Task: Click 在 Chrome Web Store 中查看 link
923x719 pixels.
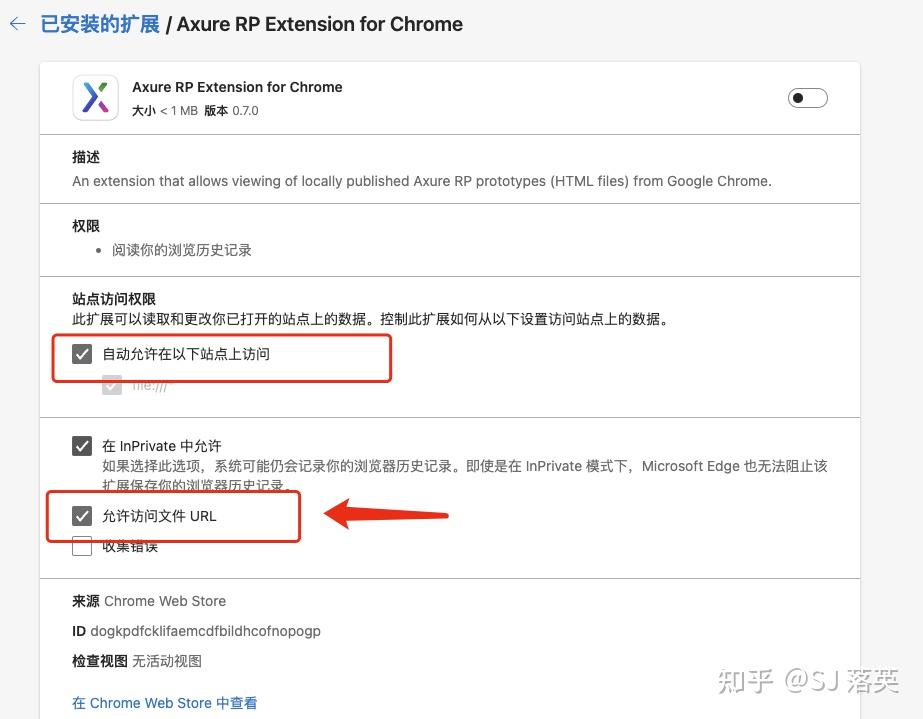Action: 164,703
